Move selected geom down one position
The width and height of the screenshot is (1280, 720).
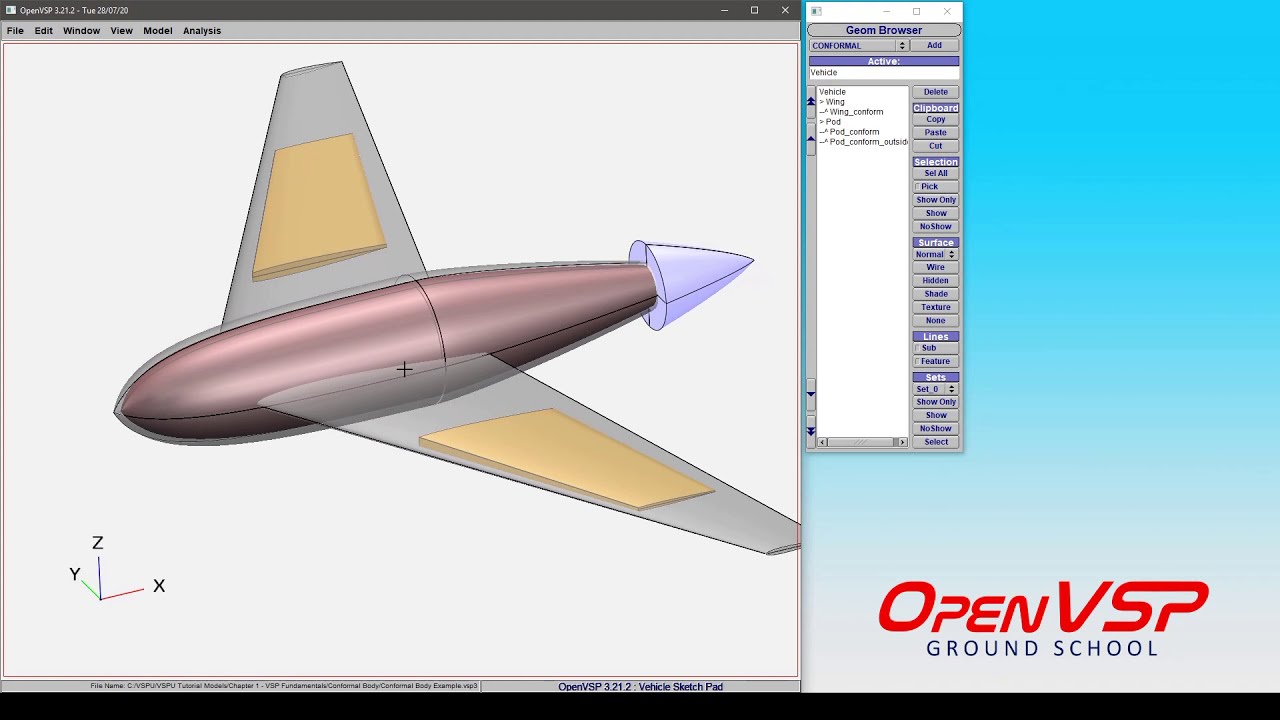(x=811, y=395)
